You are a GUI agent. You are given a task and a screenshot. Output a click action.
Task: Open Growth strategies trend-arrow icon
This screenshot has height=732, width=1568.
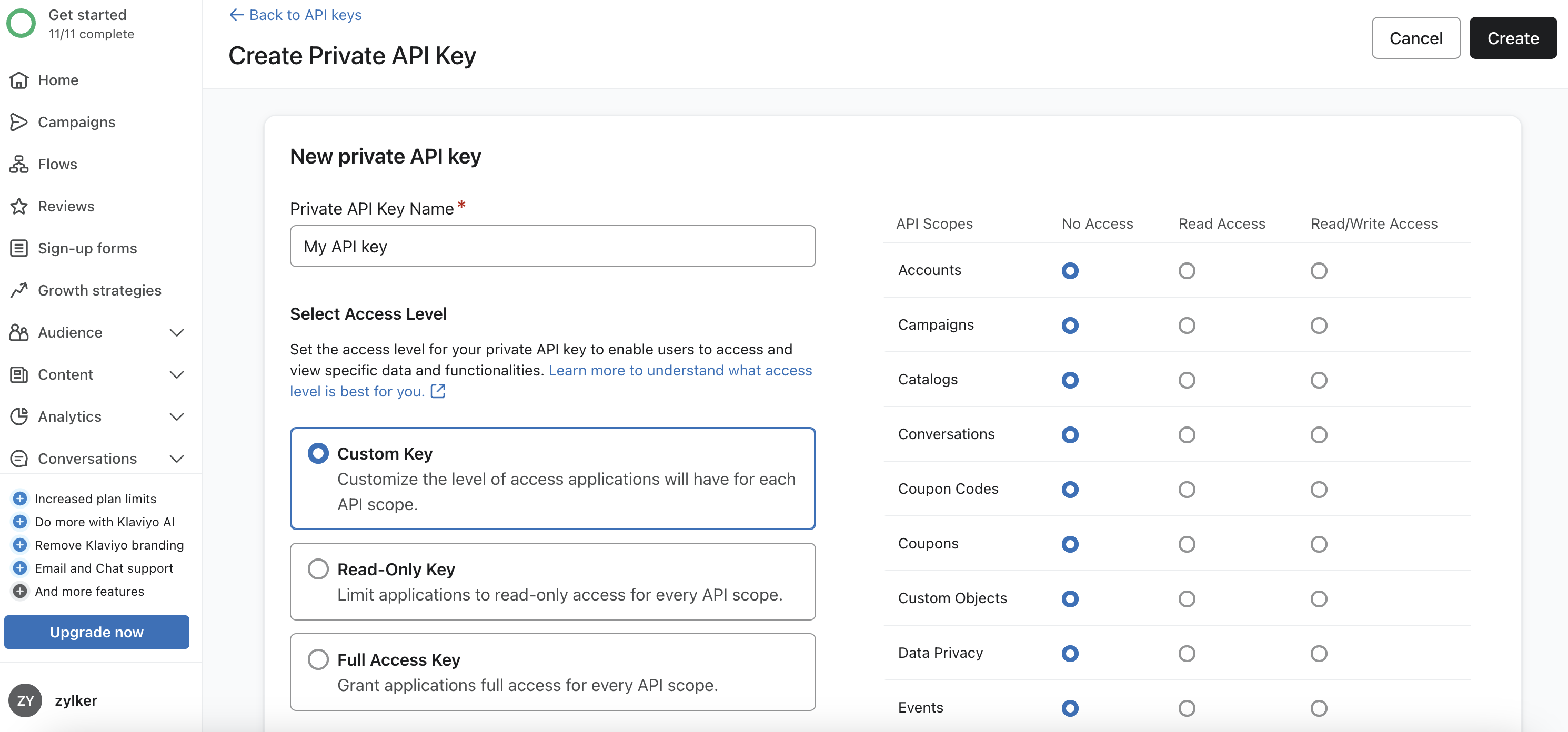click(19, 290)
